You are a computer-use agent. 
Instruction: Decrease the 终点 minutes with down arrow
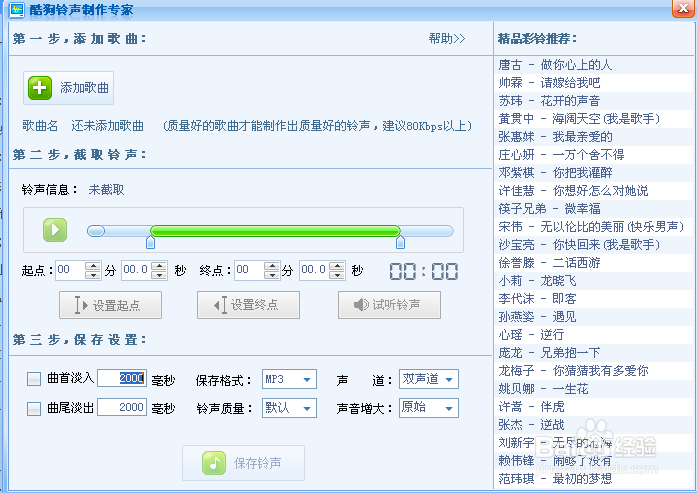(x=272, y=274)
